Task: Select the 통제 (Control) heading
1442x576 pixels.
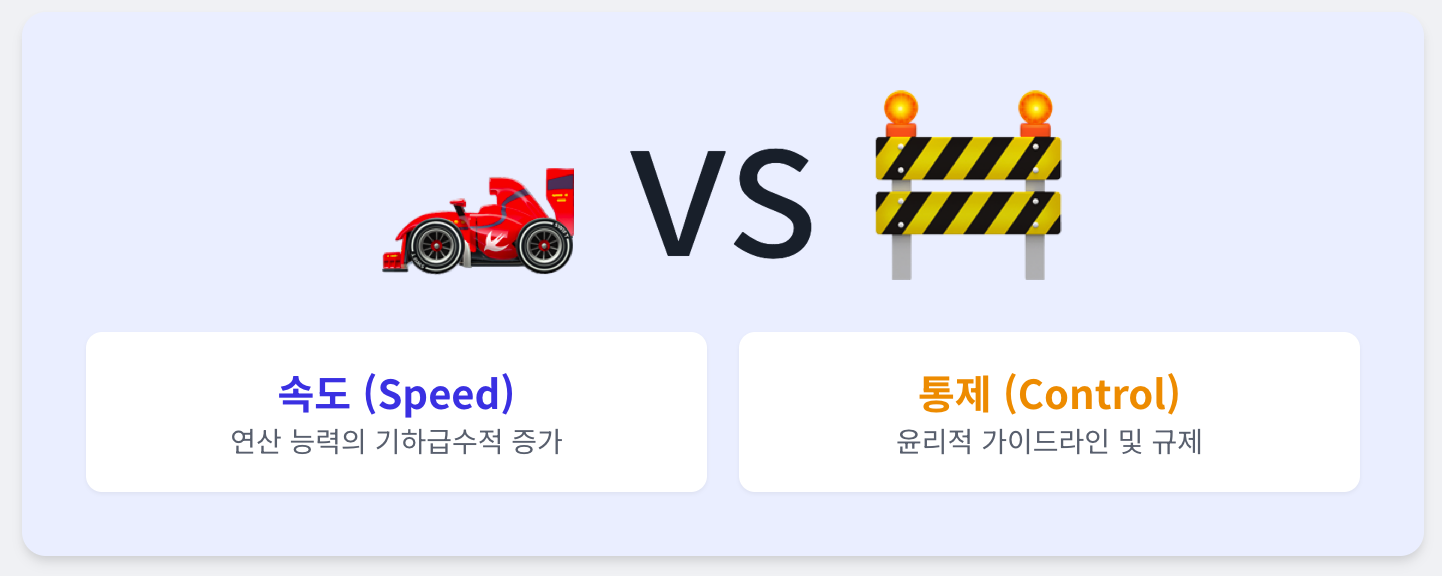Action: 1049,394
